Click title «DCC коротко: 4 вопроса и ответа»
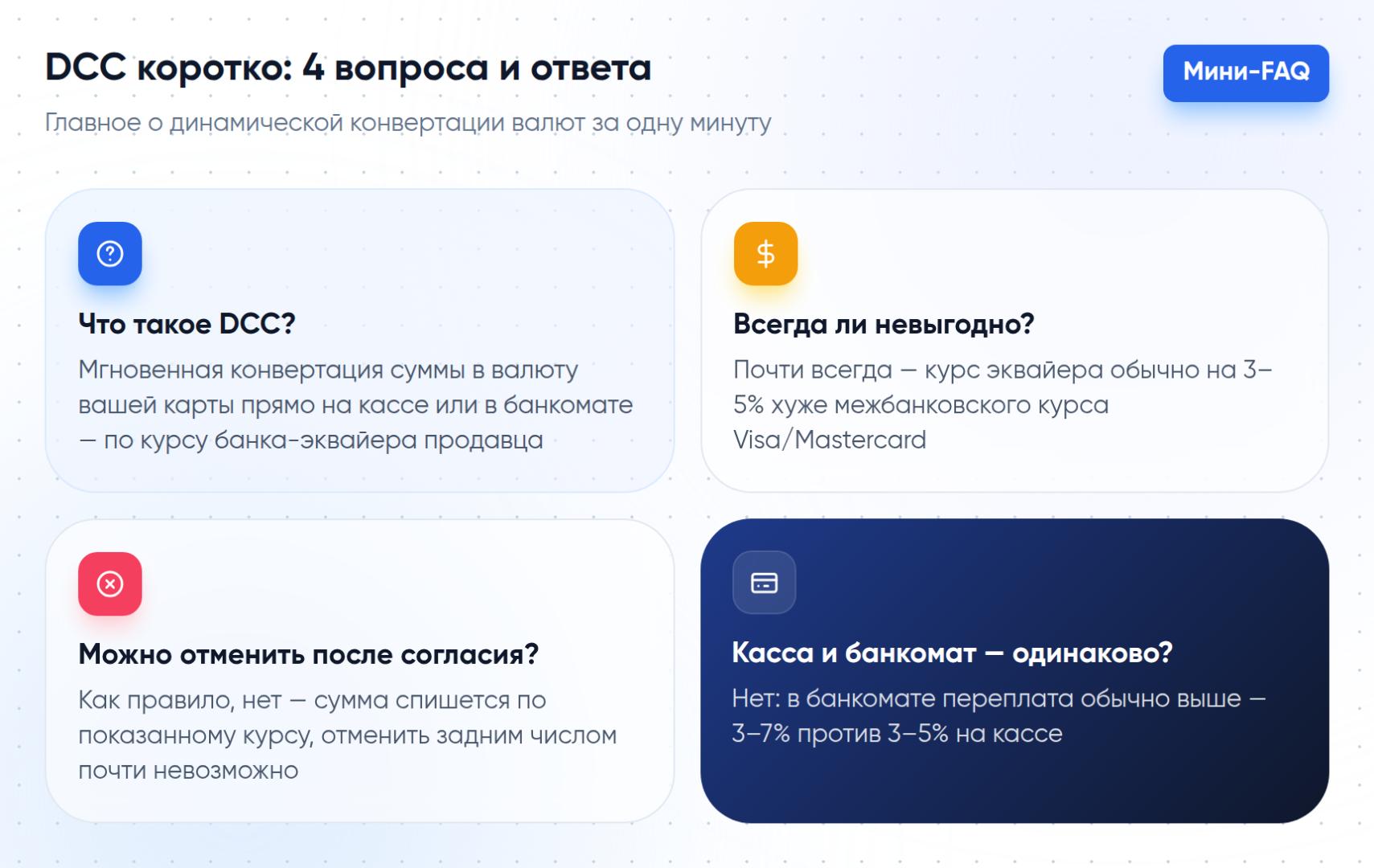This screenshot has width=1374, height=868. pos(348,68)
